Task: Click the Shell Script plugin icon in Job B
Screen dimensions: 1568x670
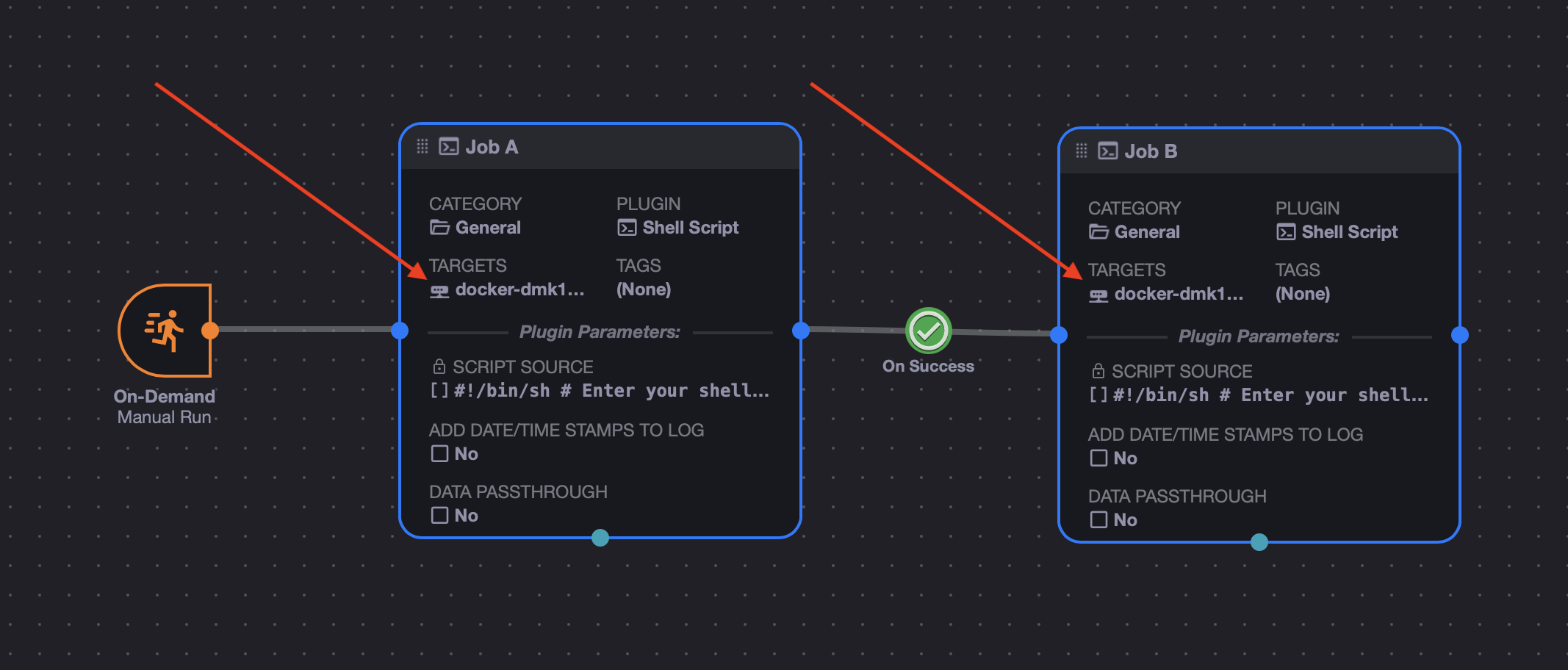Action: point(1286,232)
